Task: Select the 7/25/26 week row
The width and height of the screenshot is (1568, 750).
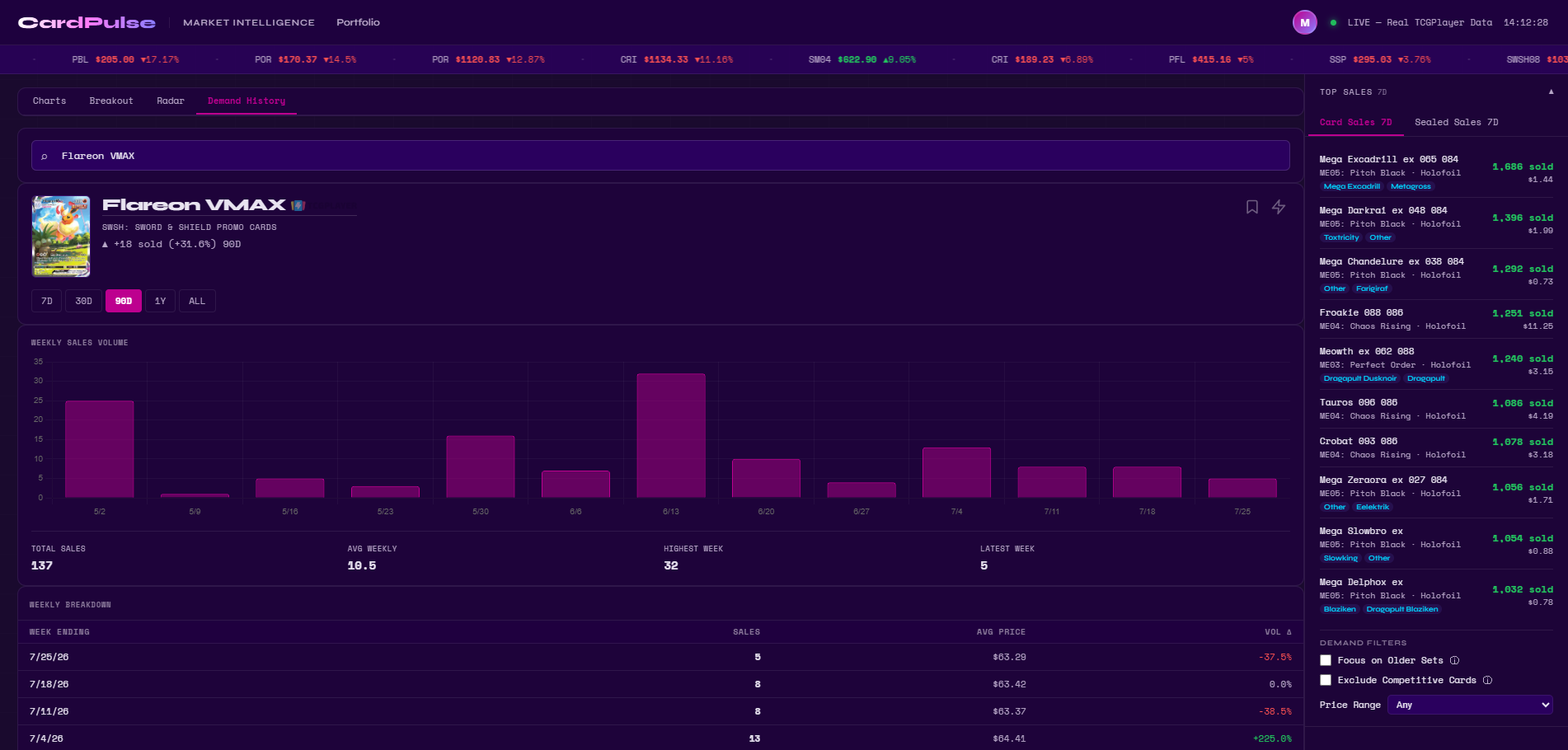Action: click(660, 657)
